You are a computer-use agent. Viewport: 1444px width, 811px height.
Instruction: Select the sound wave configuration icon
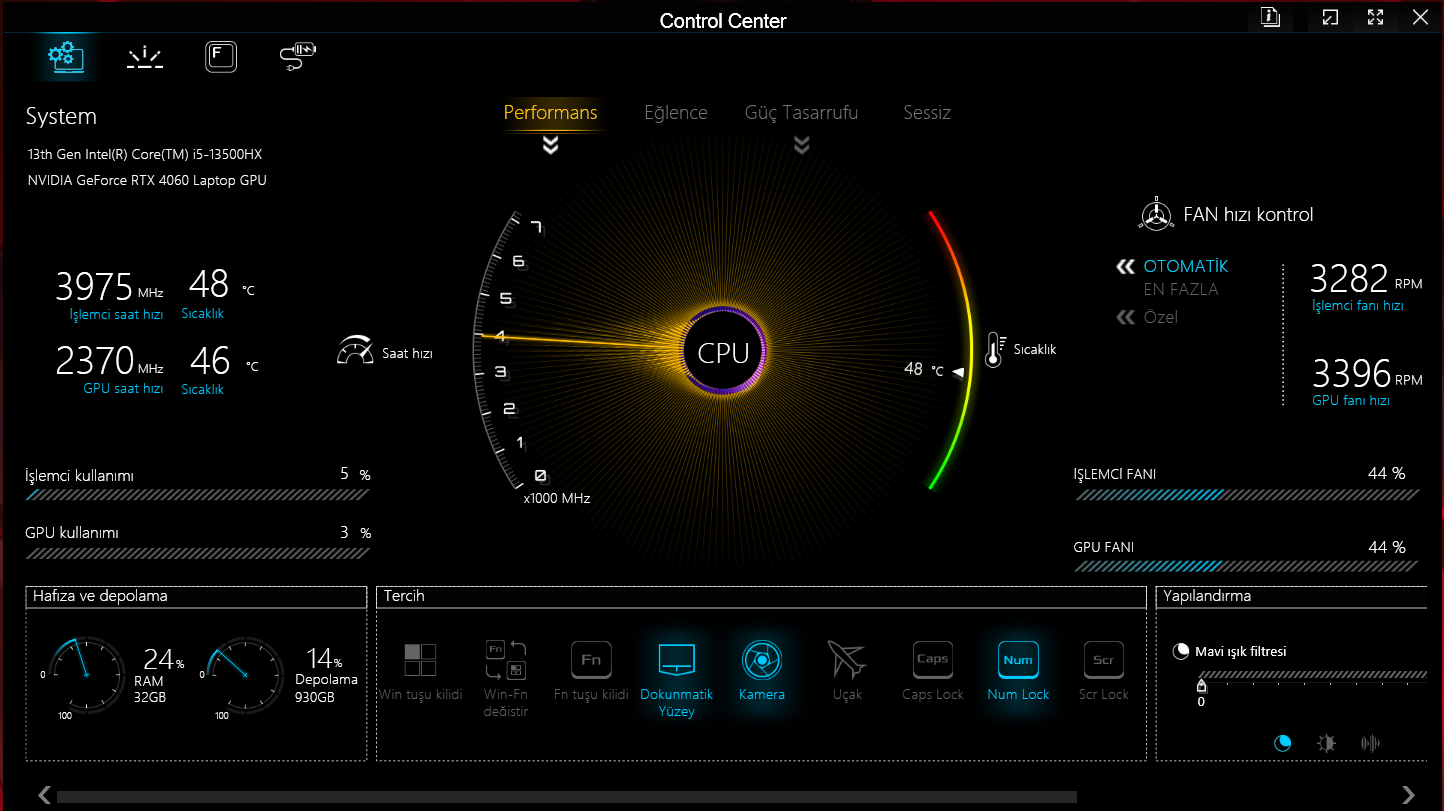pos(1370,743)
